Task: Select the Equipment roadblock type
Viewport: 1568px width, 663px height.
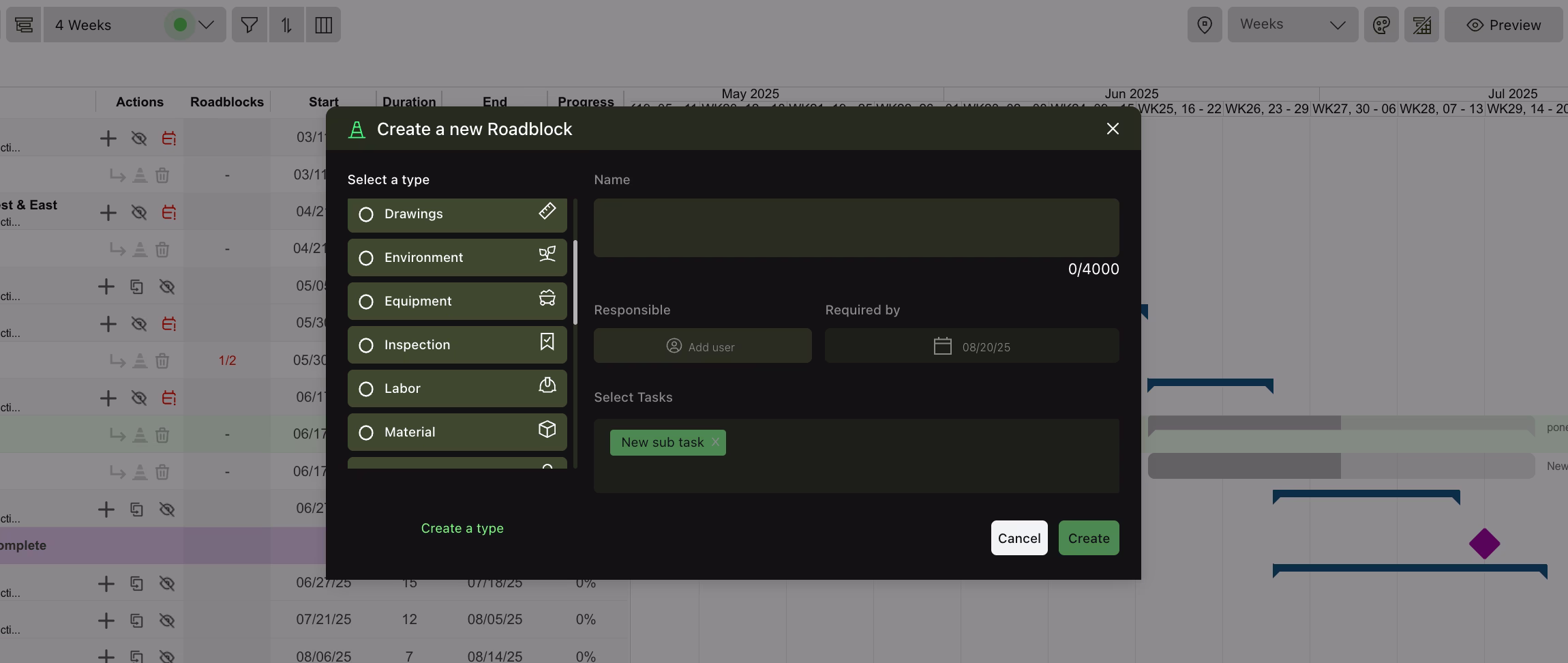Action: click(x=457, y=301)
